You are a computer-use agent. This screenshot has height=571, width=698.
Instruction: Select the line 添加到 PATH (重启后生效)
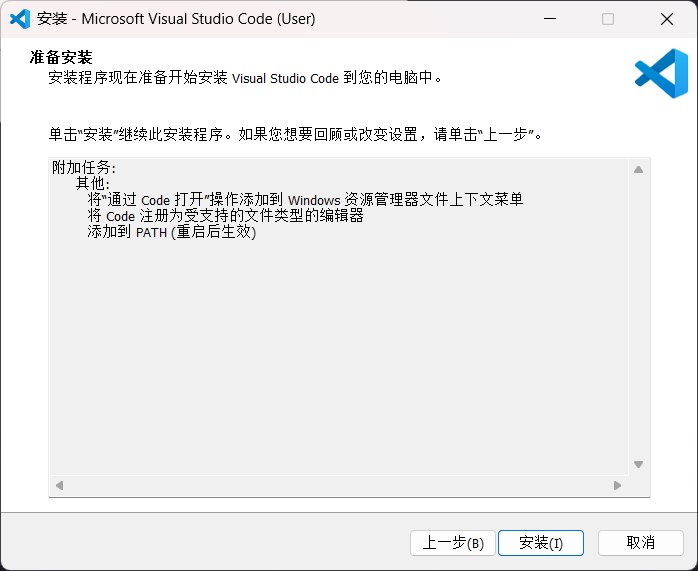tap(172, 232)
